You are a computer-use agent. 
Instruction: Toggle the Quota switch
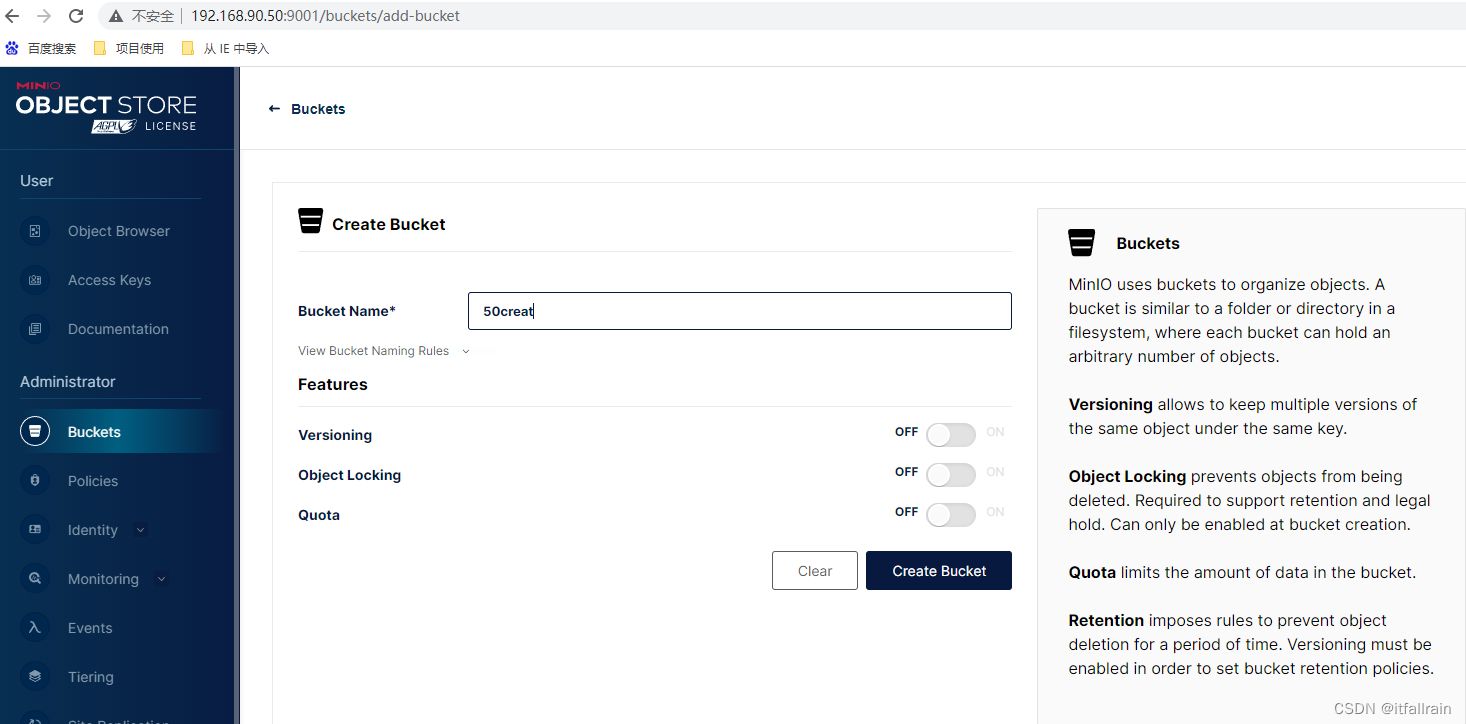click(x=950, y=515)
